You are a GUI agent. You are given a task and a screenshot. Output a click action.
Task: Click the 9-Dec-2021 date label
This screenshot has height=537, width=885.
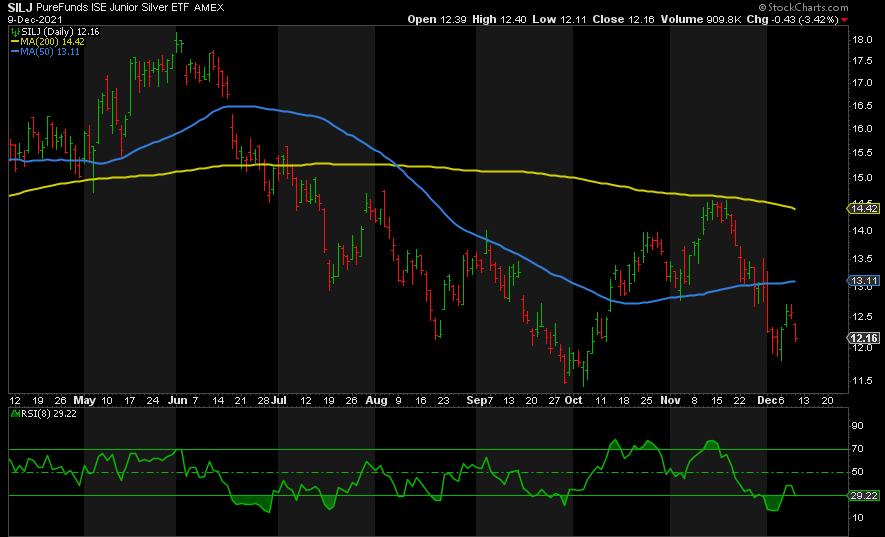pyautogui.click(x=35, y=19)
